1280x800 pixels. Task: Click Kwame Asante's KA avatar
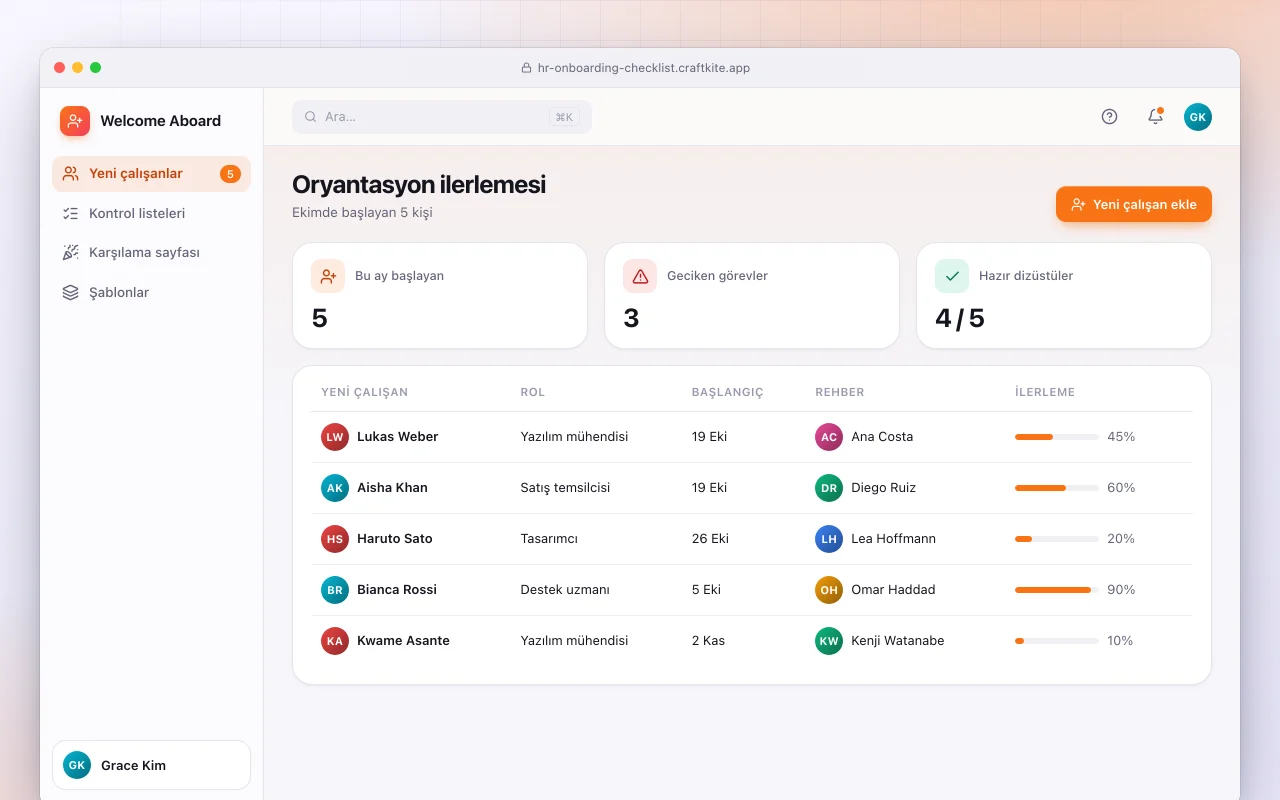pos(335,641)
